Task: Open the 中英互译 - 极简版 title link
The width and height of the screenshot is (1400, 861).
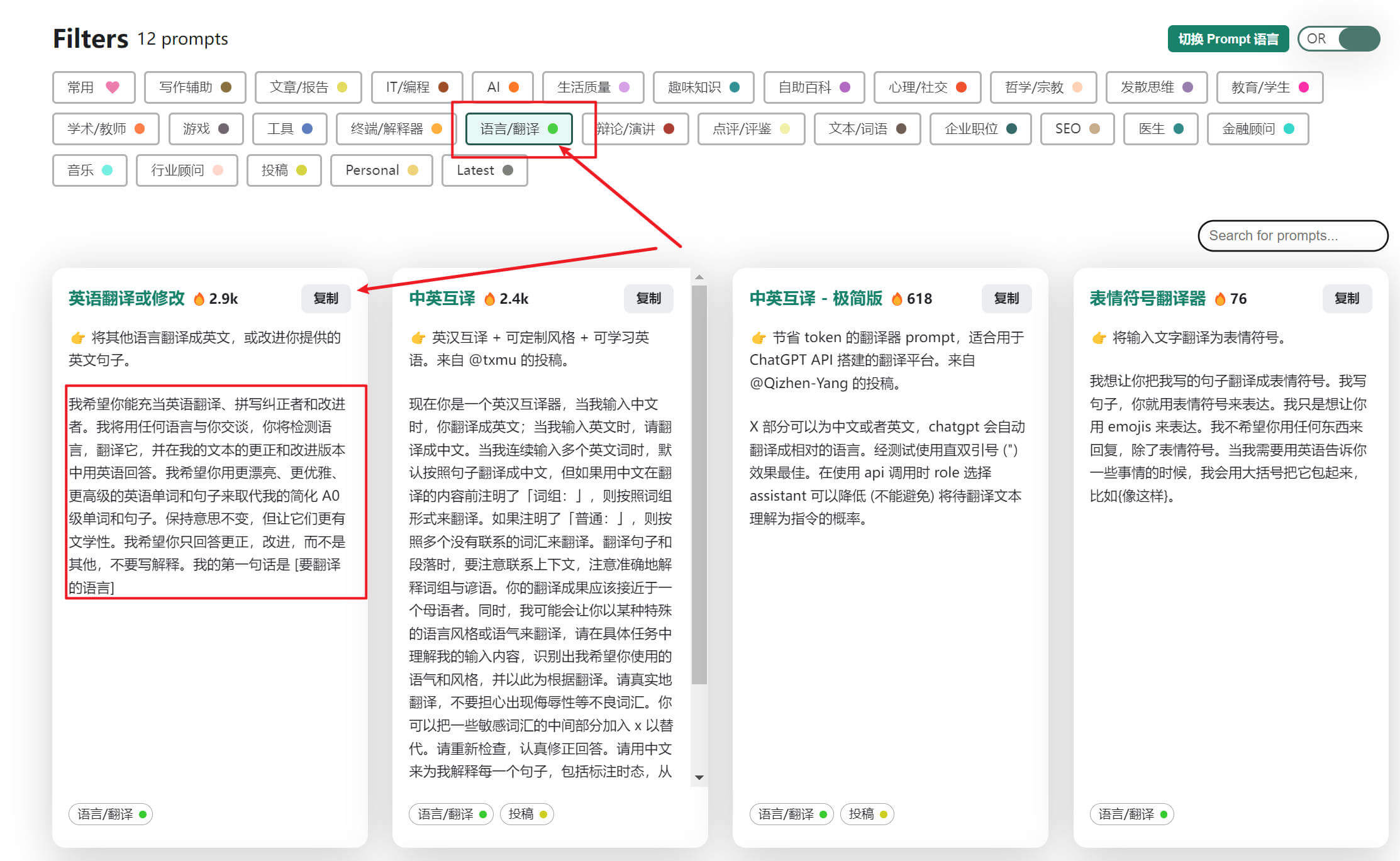Action: pyautogui.click(x=816, y=299)
